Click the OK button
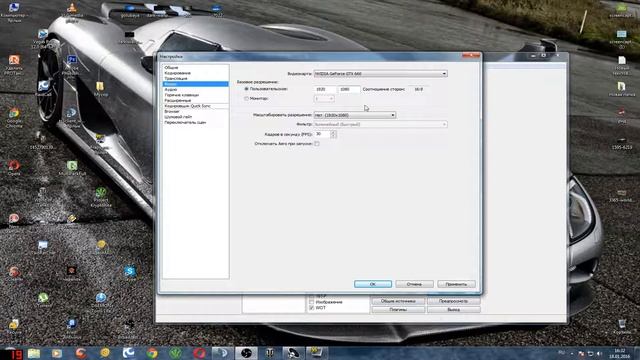640x360 pixels. pos(373,284)
